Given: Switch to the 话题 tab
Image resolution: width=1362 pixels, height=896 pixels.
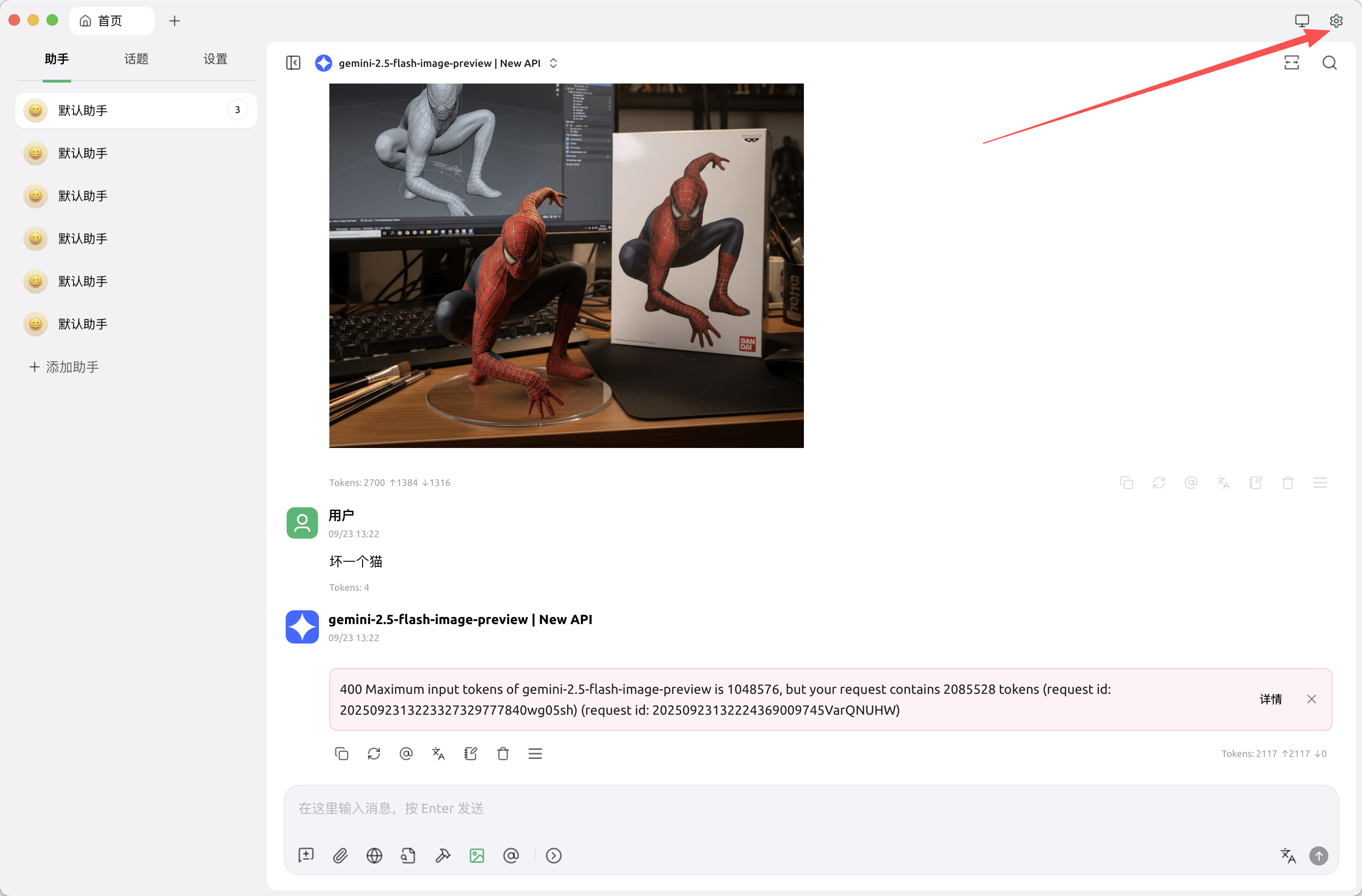Looking at the screenshot, I should click(136, 59).
